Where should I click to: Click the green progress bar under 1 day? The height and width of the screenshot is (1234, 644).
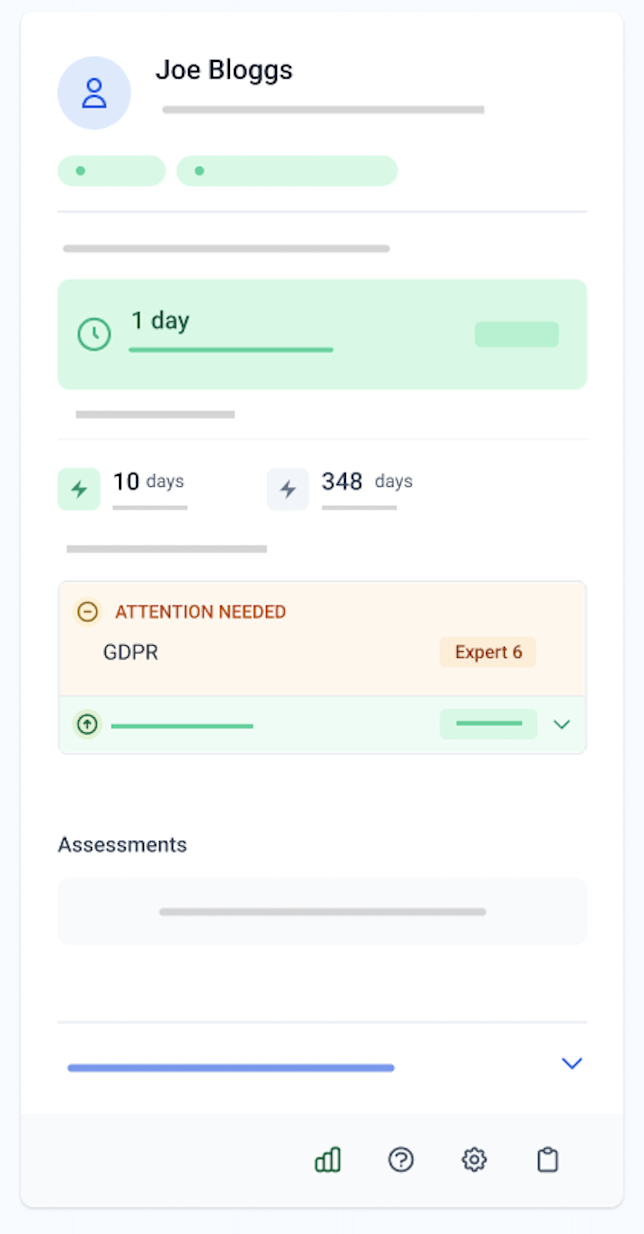[231, 350]
